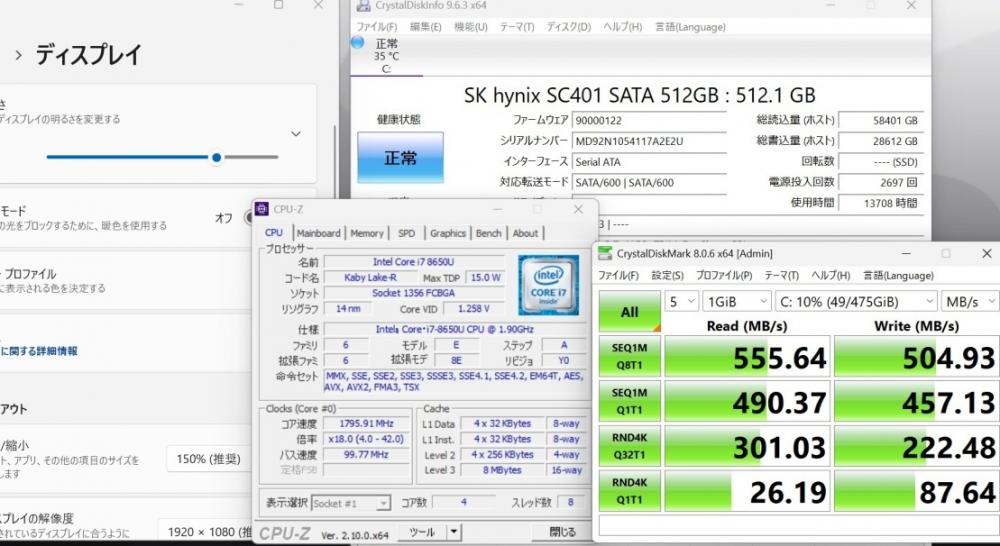Click the Level 3 cache value 8 MBytes
Screen dimensions: 1000x546
pos(501,470)
